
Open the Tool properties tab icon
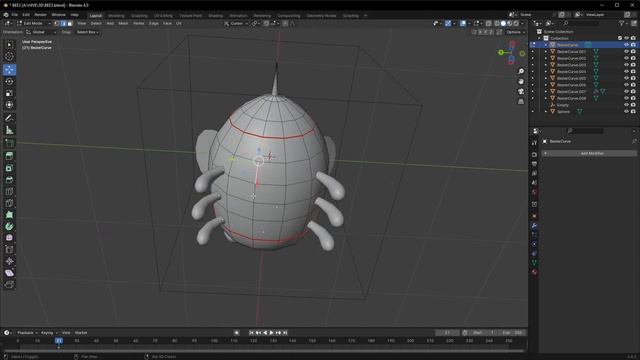click(534, 143)
